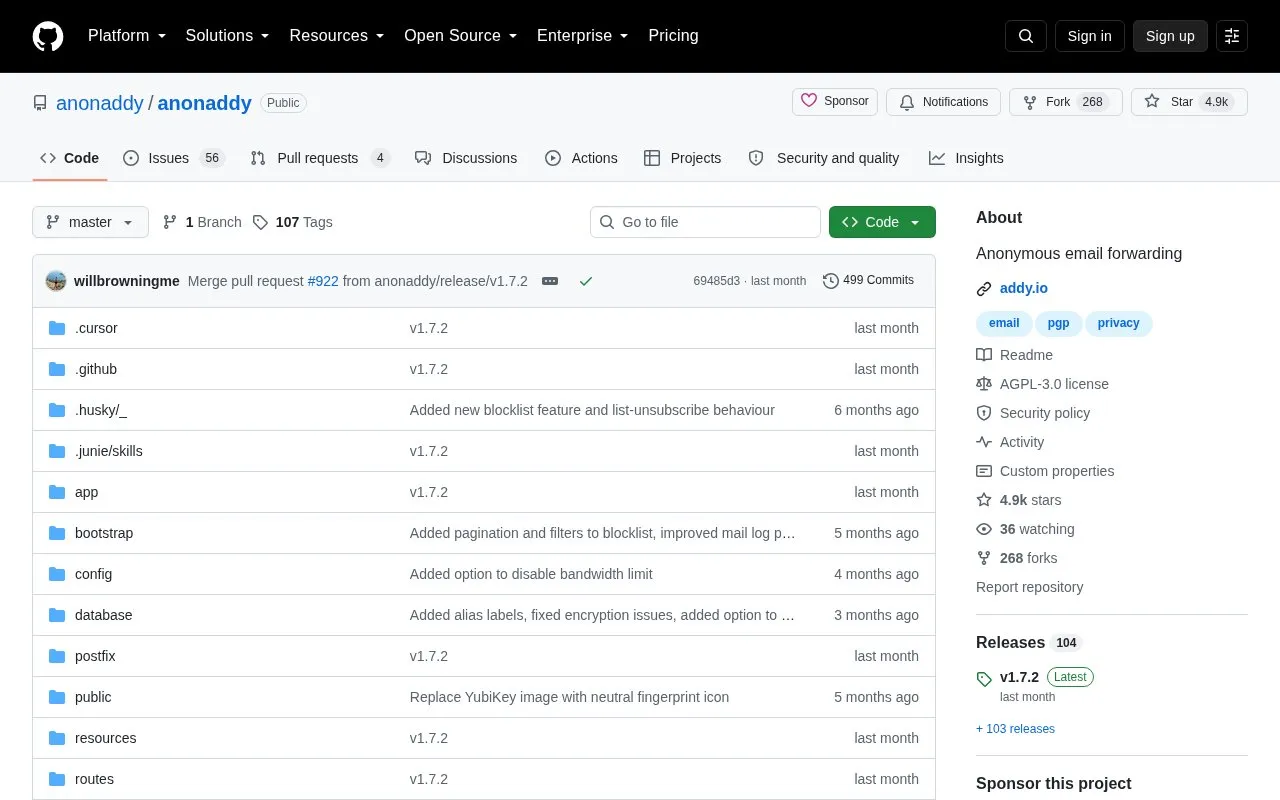Screen dimensions: 1280x800
Task: Open the 107 Tags link
Action: pyautogui.click(x=293, y=222)
